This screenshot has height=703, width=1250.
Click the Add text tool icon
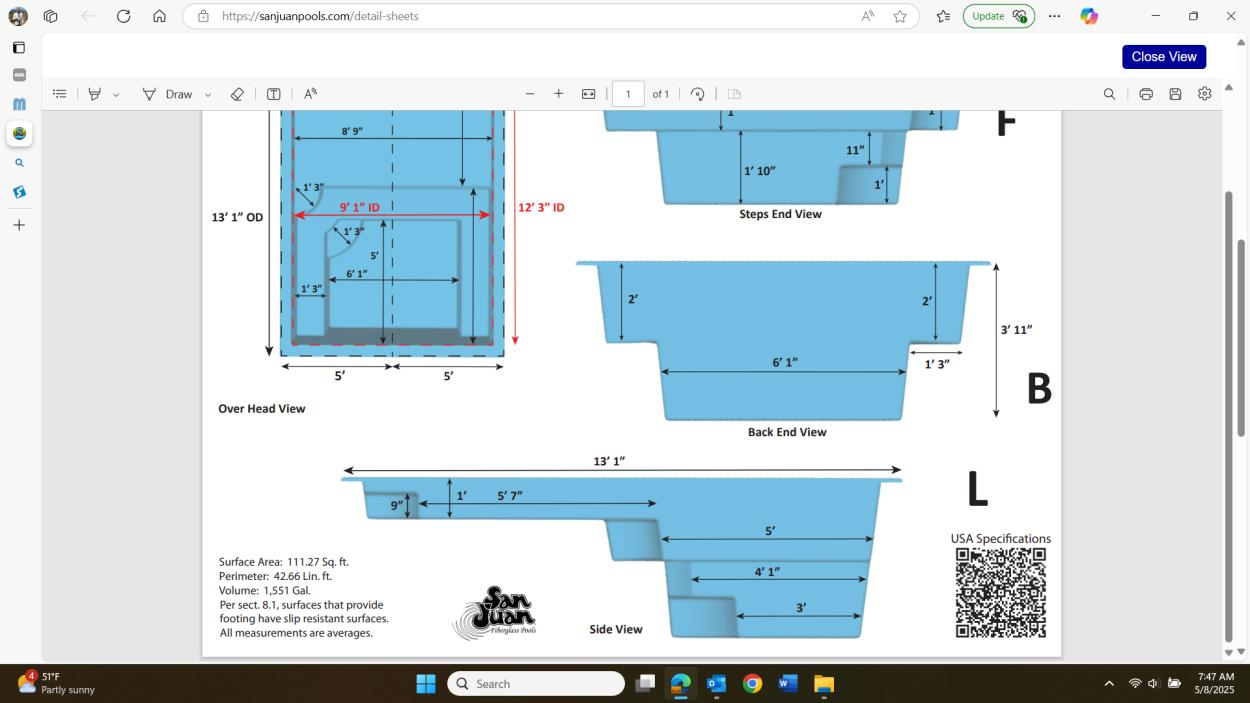(x=273, y=94)
